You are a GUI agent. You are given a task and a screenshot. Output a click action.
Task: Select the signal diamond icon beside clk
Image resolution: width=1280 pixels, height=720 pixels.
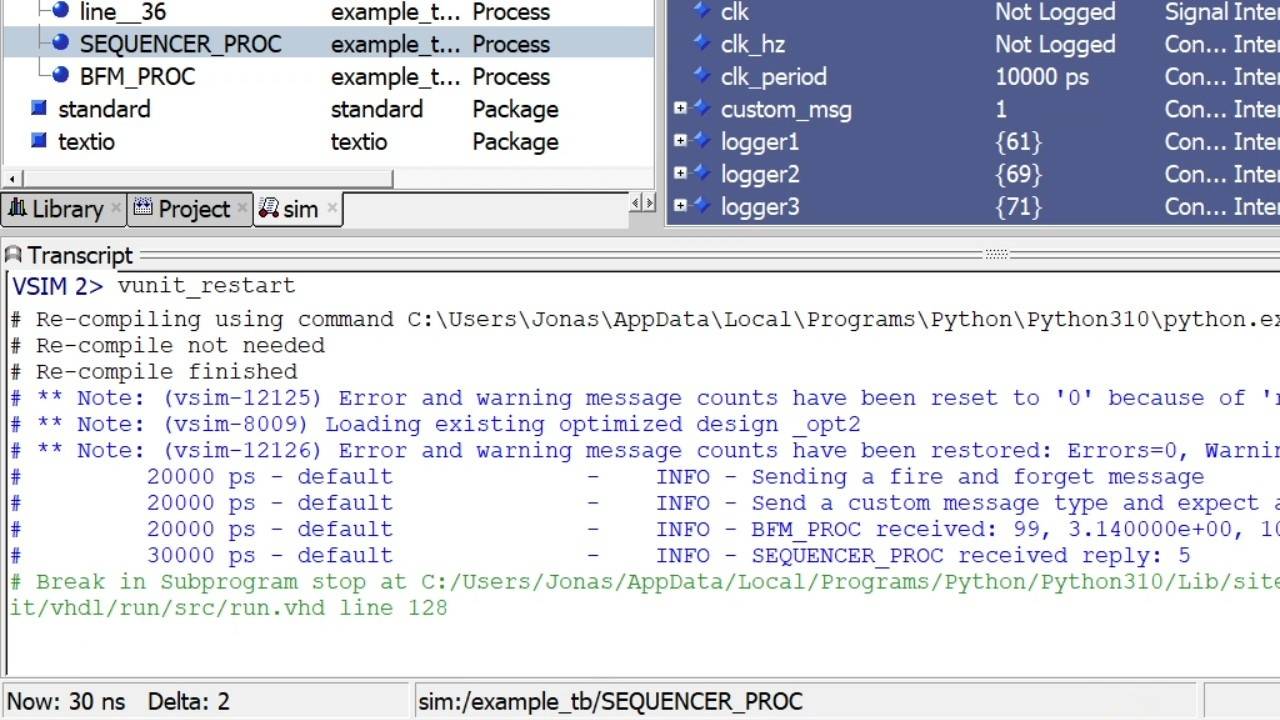(x=704, y=12)
